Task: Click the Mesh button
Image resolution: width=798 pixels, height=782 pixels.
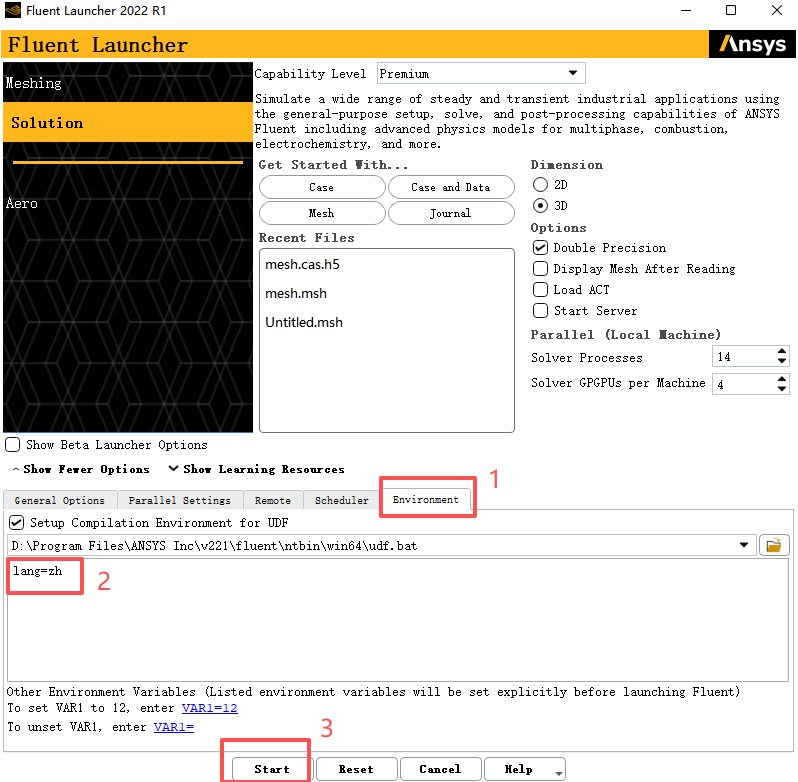Action: pos(322,213)
